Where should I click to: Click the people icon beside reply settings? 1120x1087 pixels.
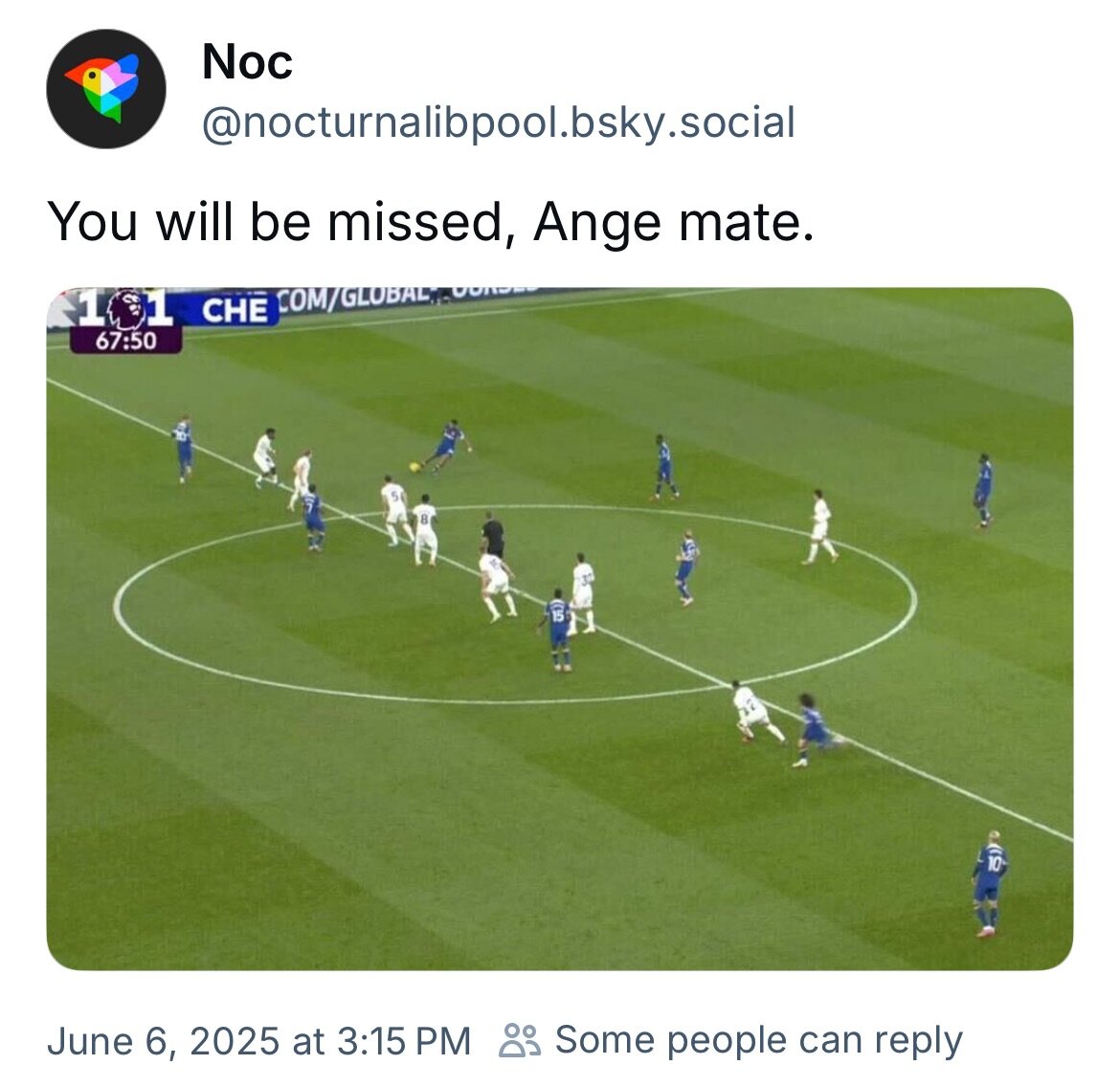point(519,1040)
